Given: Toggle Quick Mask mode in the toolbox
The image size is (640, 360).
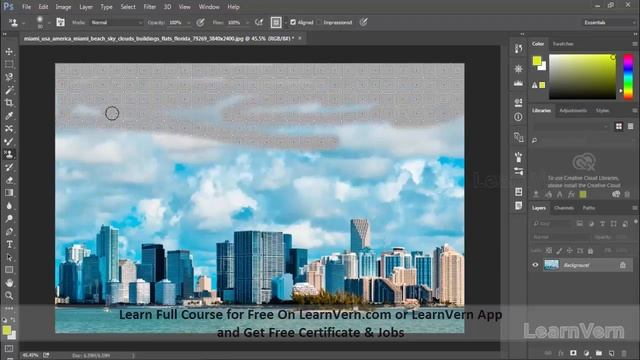Looking at the screenshot, I should click(x=9, y=349).
